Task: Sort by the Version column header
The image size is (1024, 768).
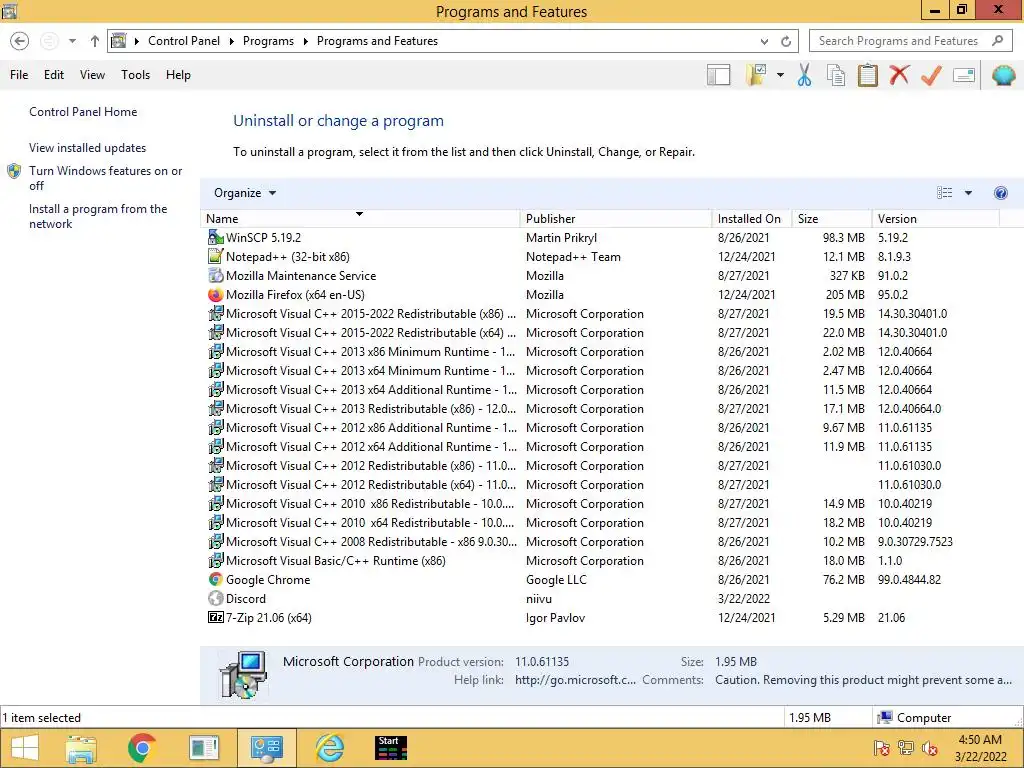Action: pyautogui.click(x=936, y=219)
